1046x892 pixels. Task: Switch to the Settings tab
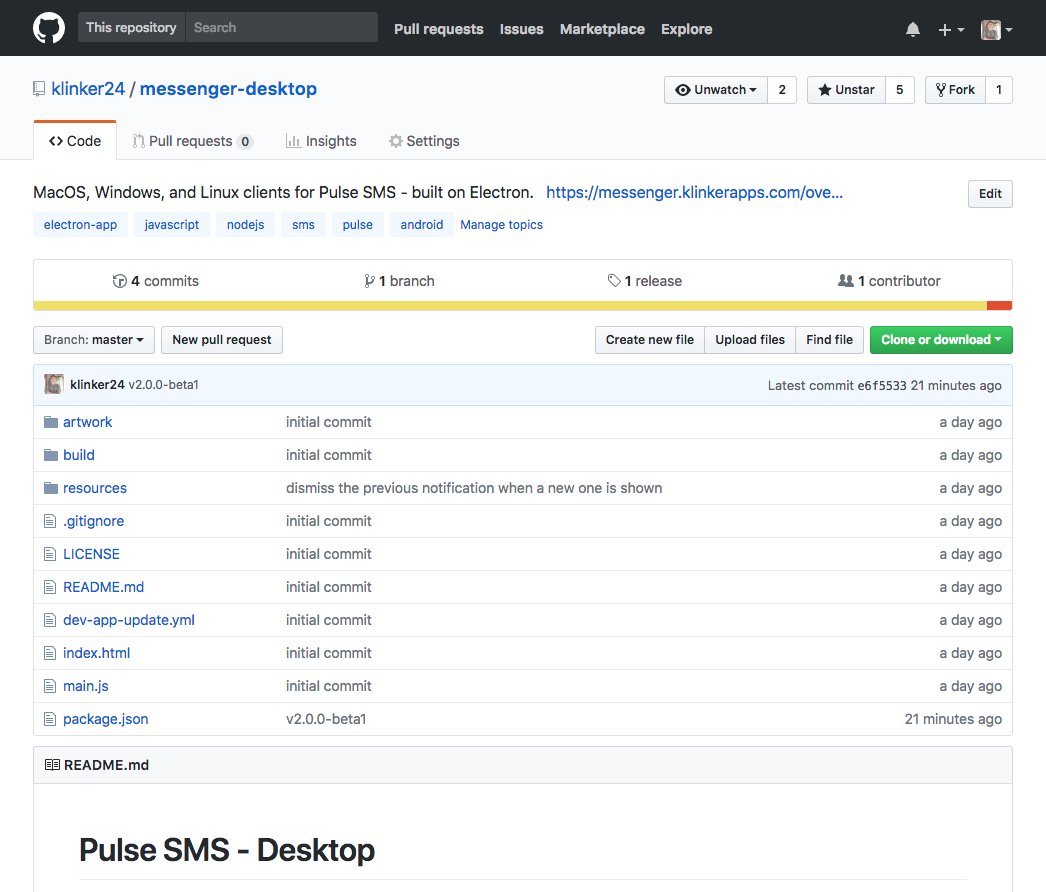(424, 141)
